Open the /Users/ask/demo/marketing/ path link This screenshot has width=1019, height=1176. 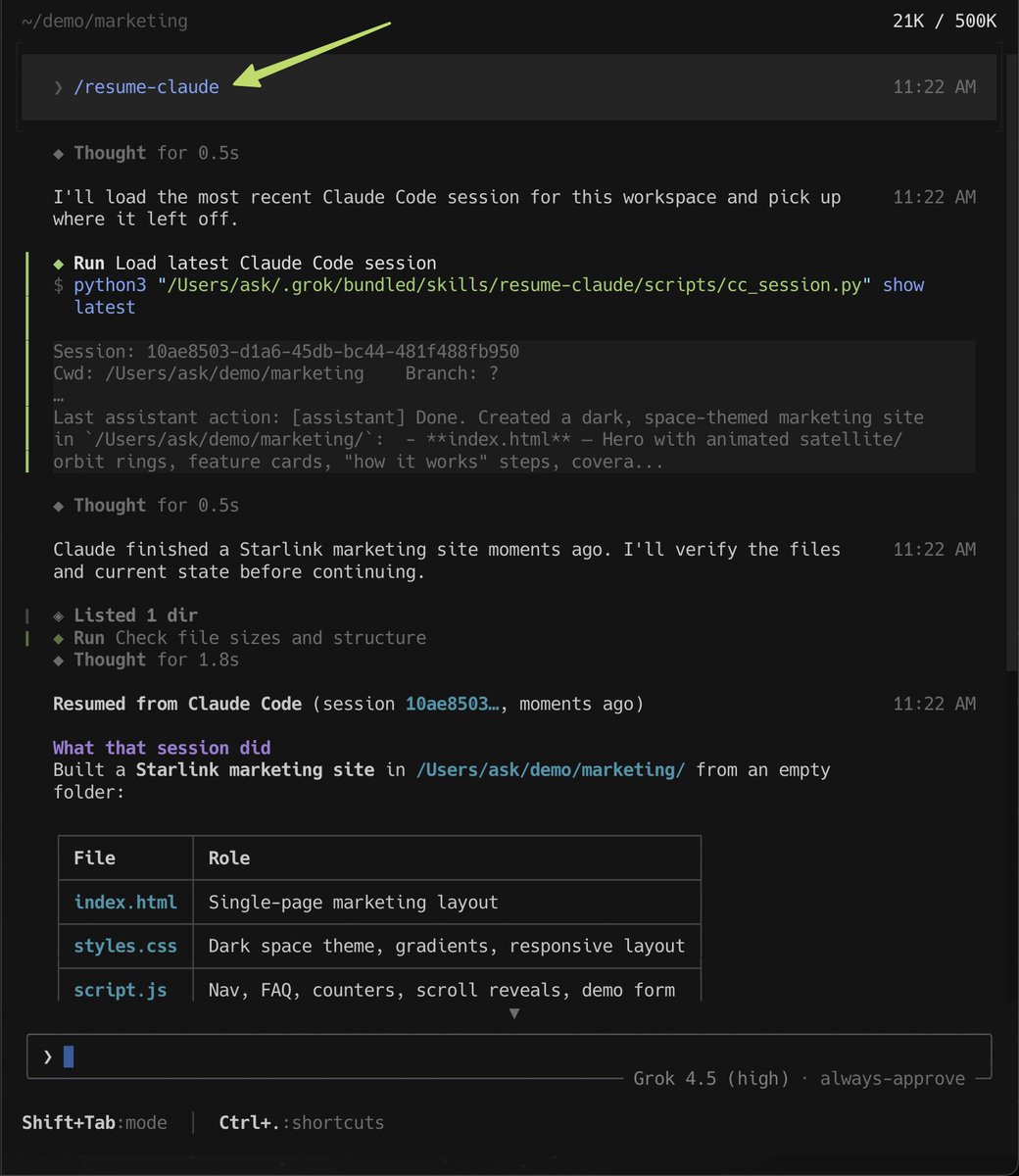point(551,770)
